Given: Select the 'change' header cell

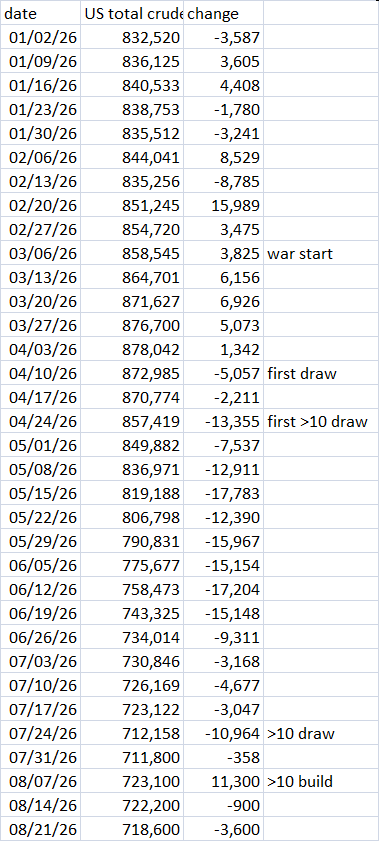Looking at the screenshot, I should 224,13.
